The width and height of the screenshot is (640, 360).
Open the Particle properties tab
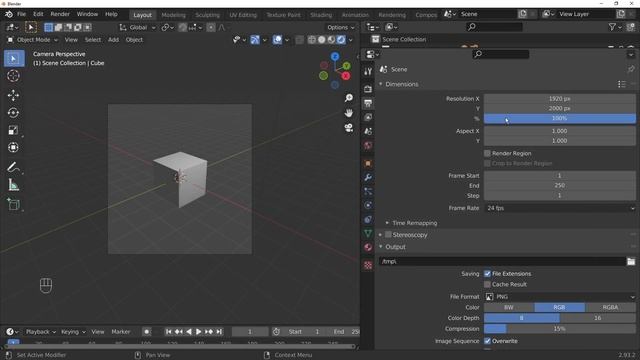click(368, 191)
